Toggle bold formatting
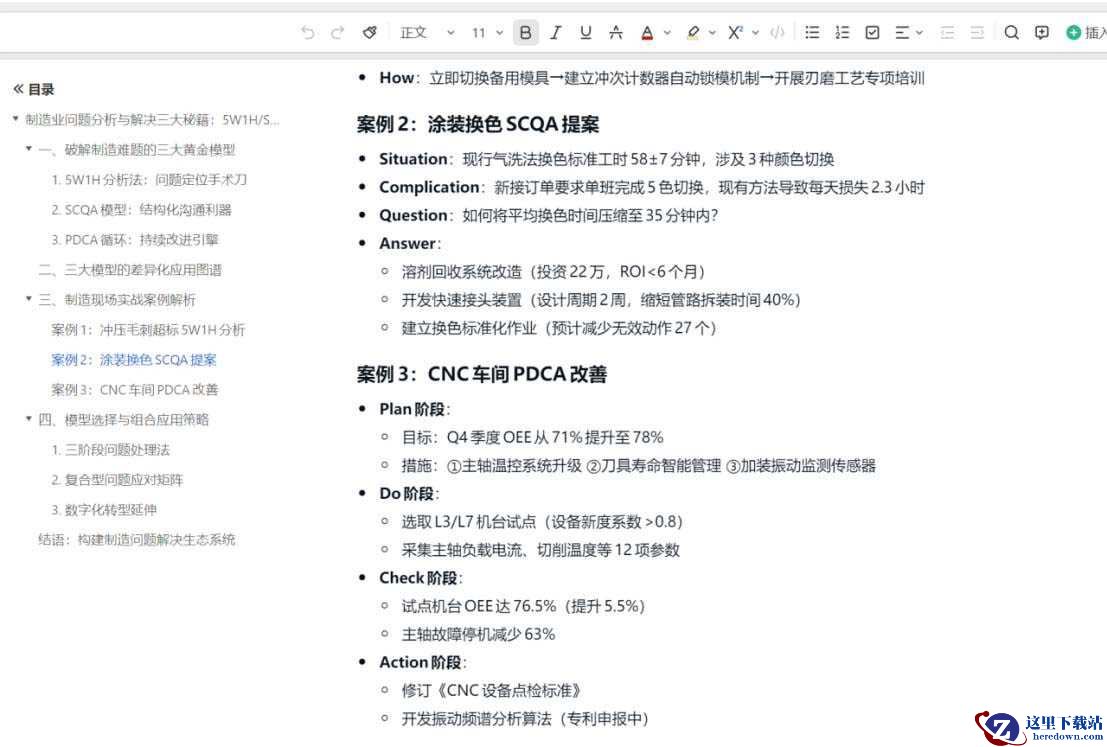1107x747 pixels. click(525, 32)
